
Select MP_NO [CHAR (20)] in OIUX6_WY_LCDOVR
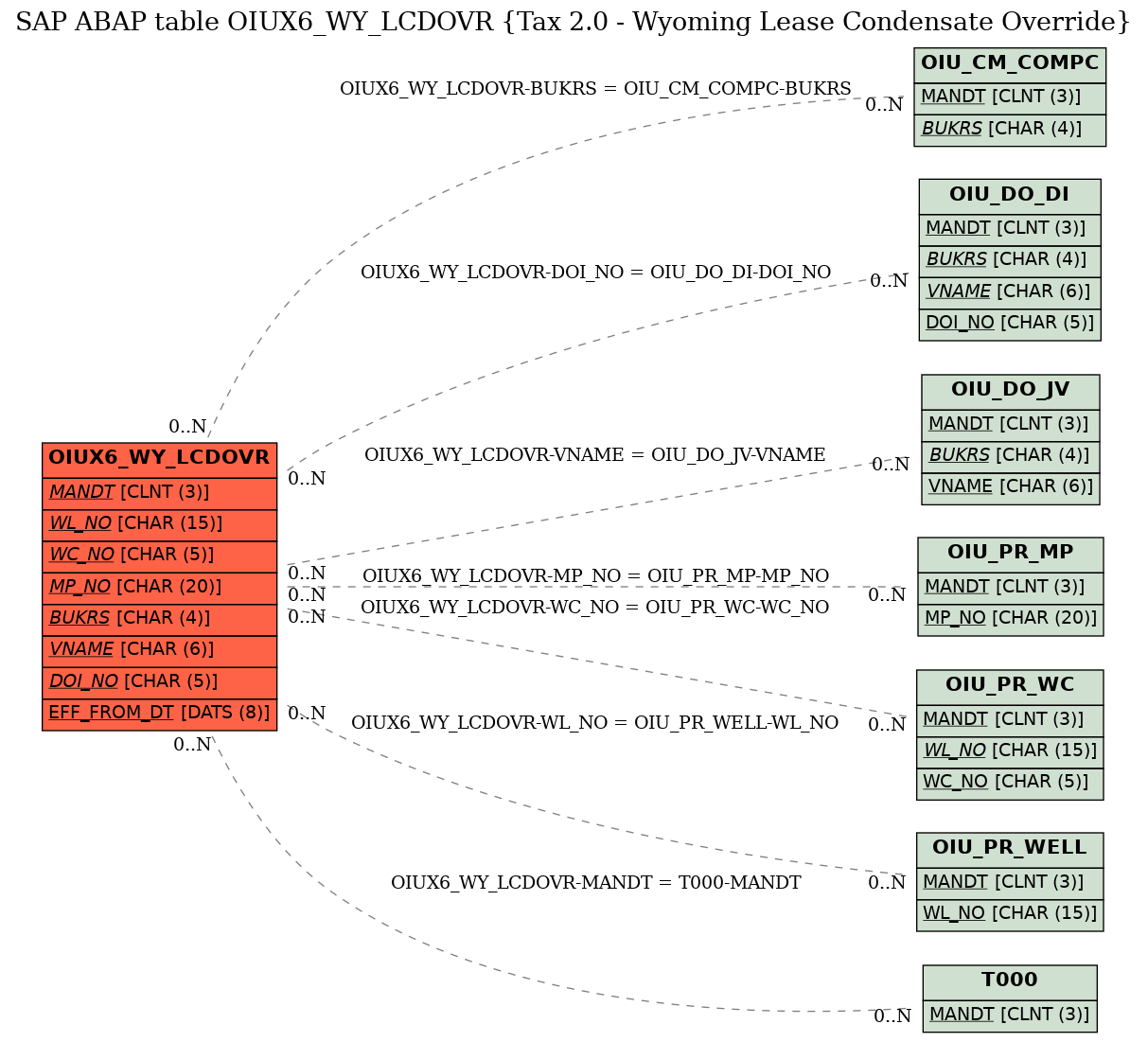(159, 587)
